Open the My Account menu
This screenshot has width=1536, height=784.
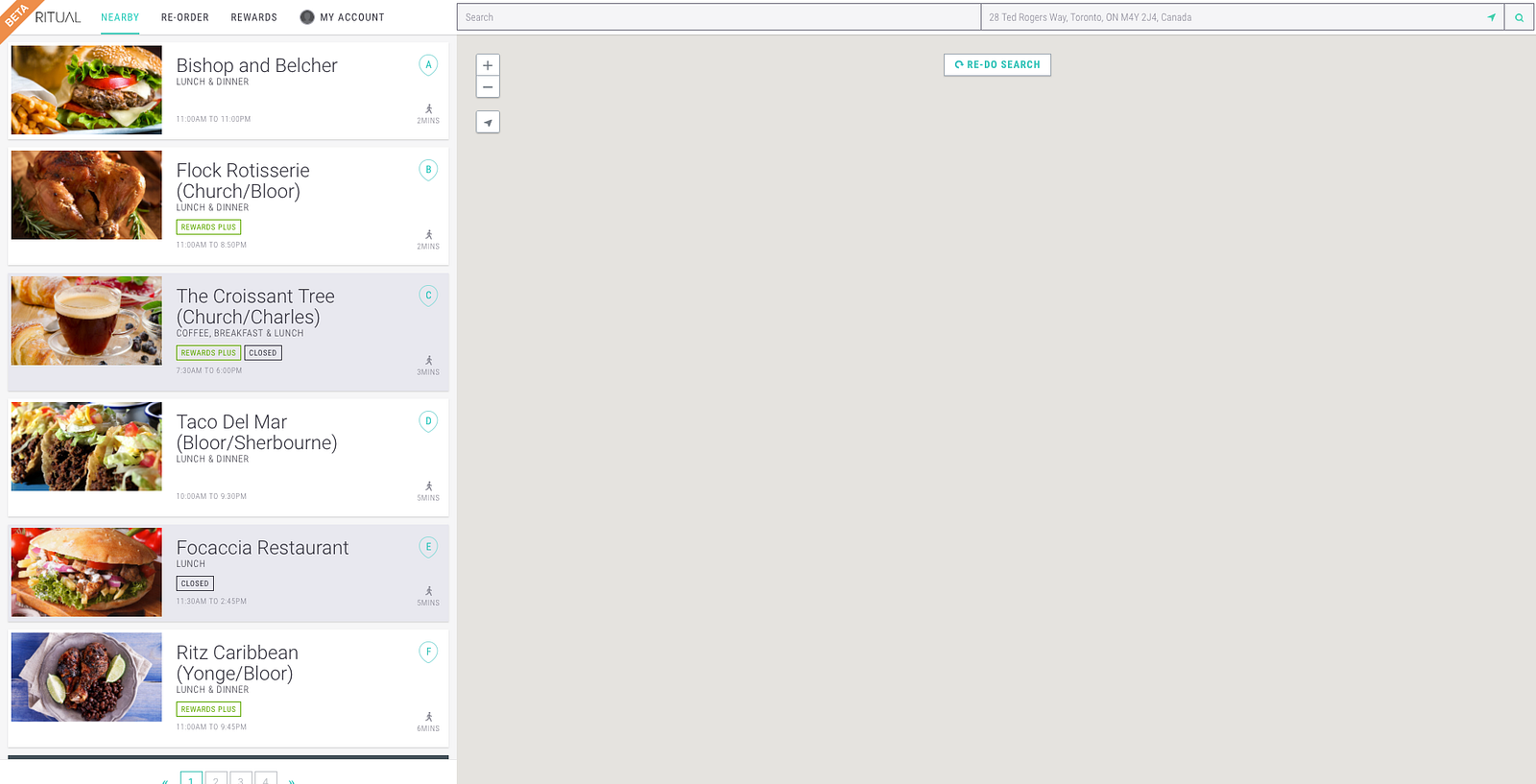(342, 17)
